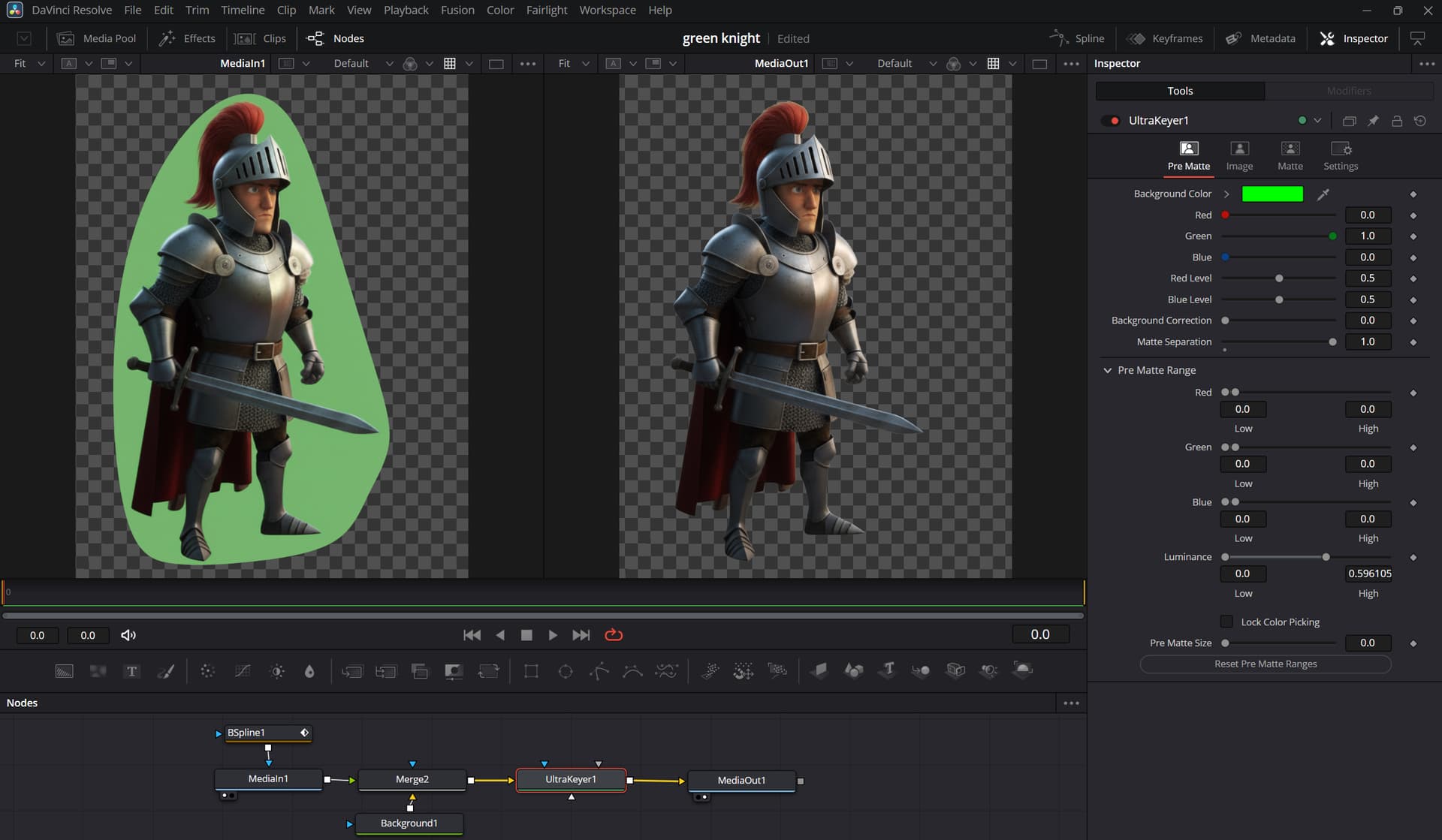Add an Ellipse mask tool
Screen dimensions: 1442x840
coord(566,671)
